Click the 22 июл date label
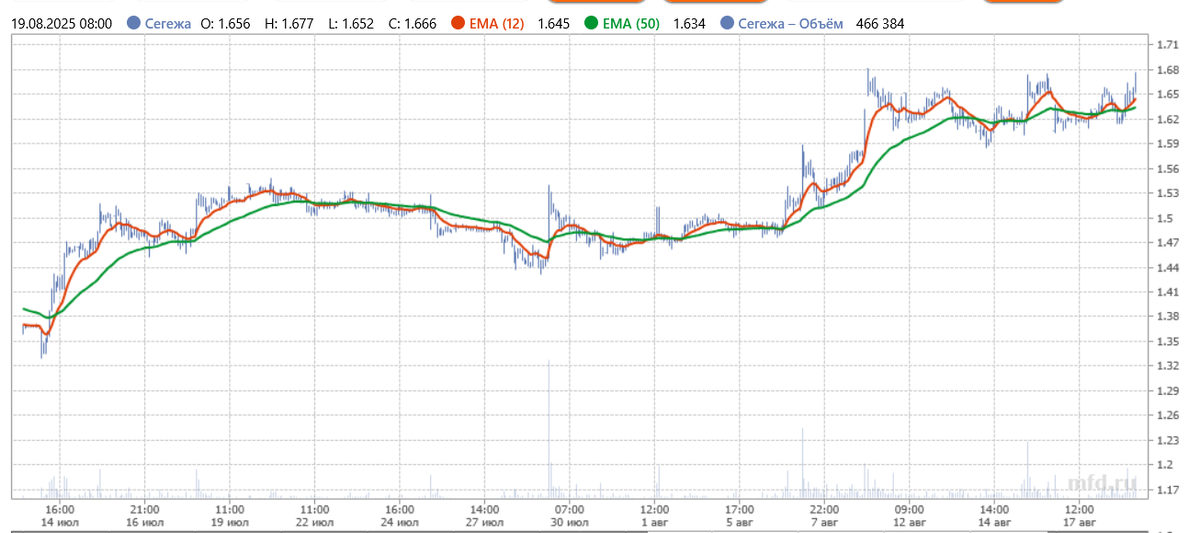This screenshot has width=1200, height=533. pyautogui.click(x=314, y=522)
